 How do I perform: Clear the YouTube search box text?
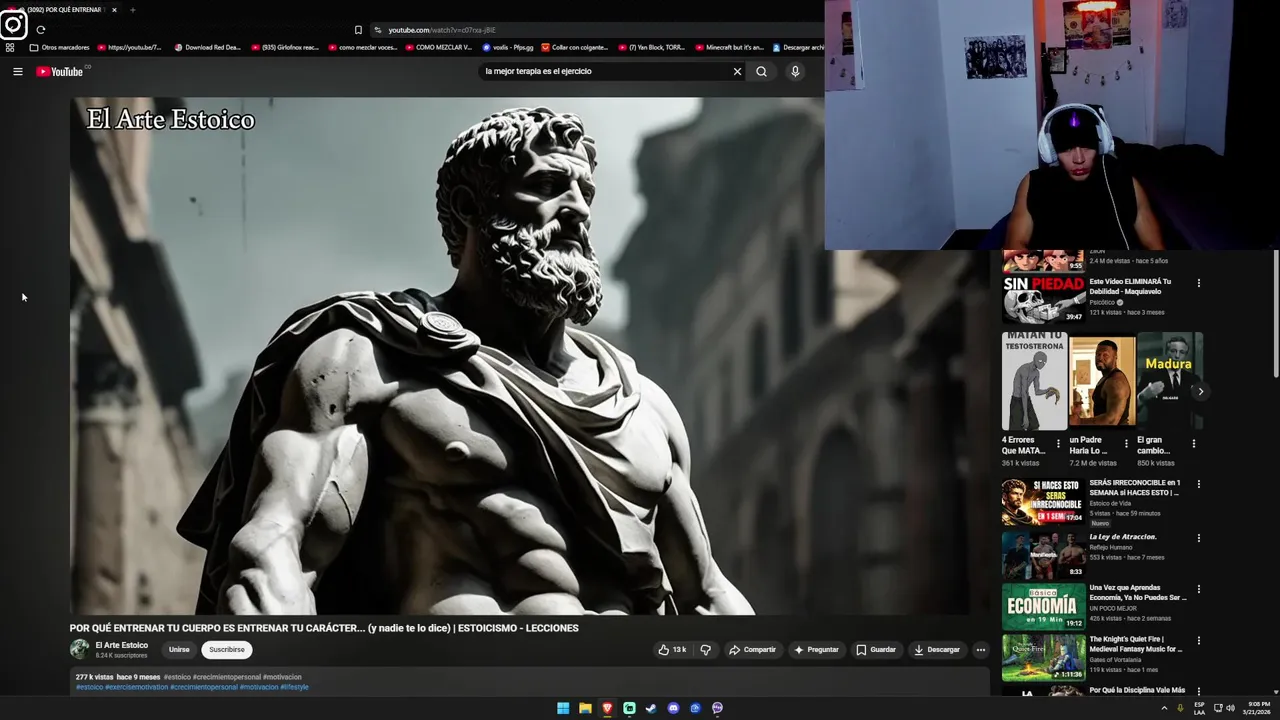[x=737, y=71]
